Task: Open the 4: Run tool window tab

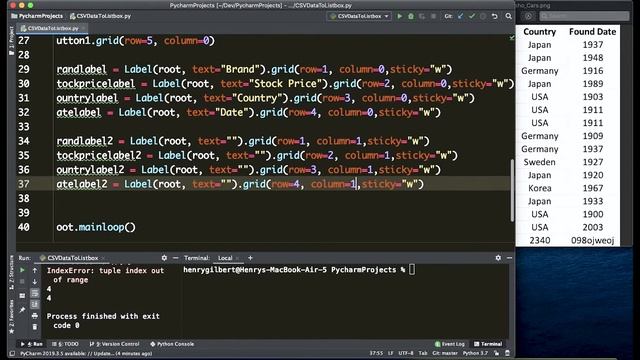Action: pyautogui.click(x=31, y=344)
